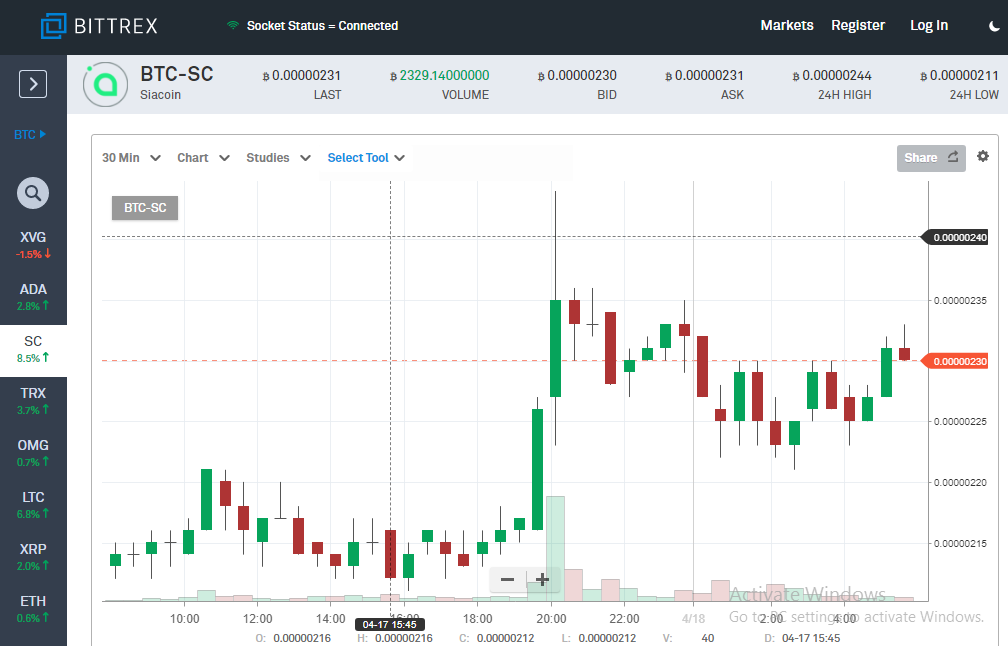Screen dimensions: 1008x646
Task: Open the 30 Min interval dropdown
Action: tap(131, 158)
